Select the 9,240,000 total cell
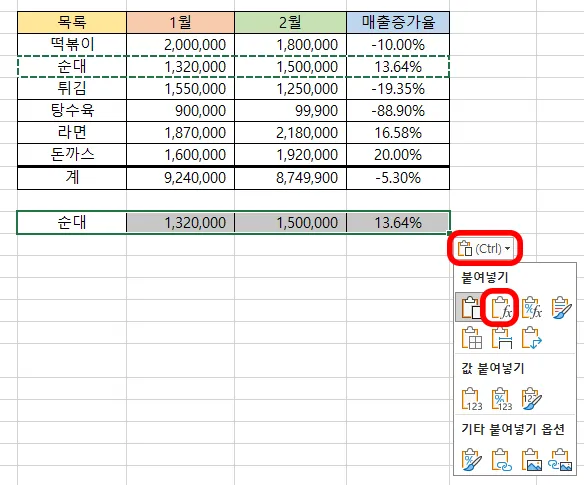The width and height of the screenshot is (584, 485). (x=181, y=178)
